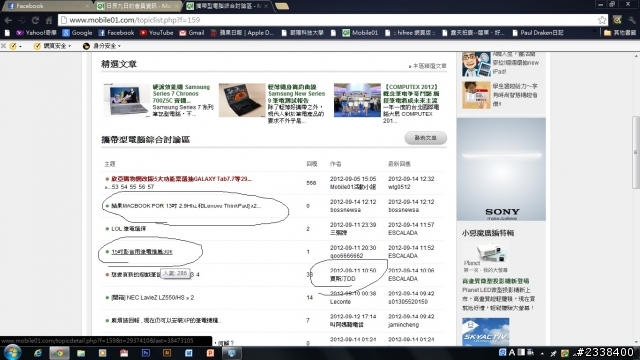Open page 2 of NEC LavieZ topic

pos(192,298)
